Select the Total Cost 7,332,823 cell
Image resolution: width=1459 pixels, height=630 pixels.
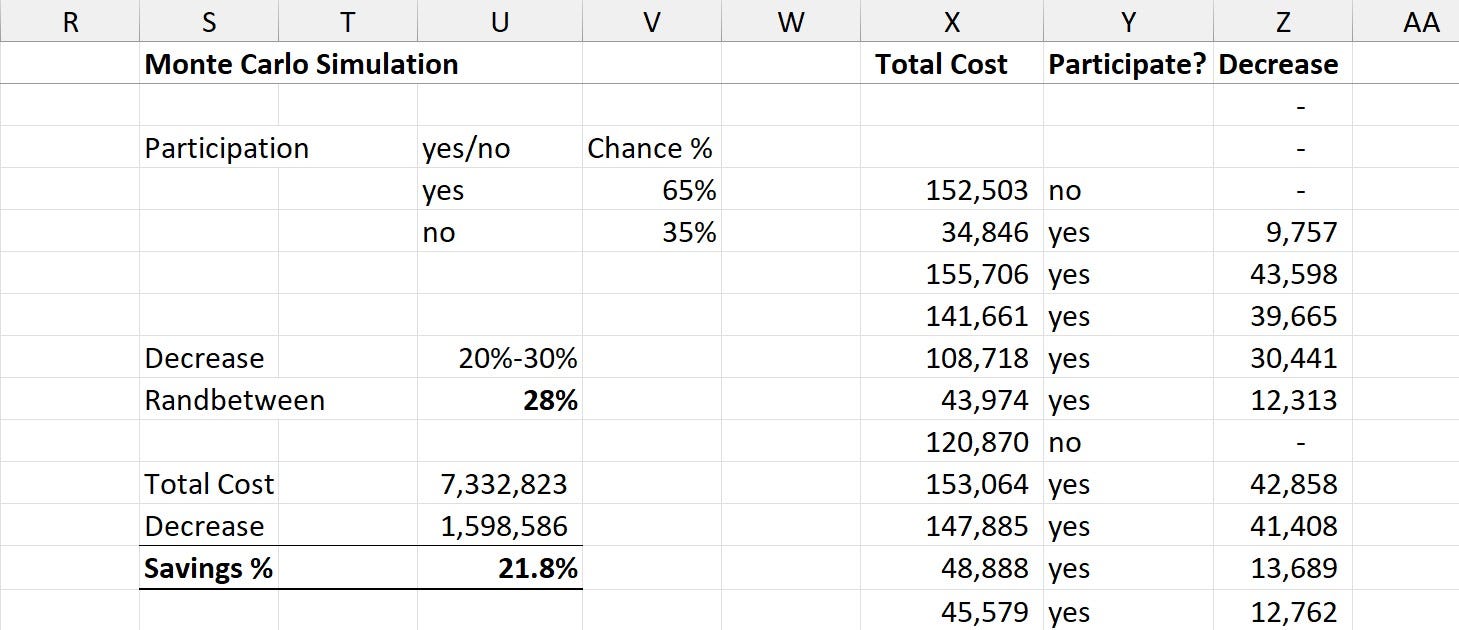(x=500, y=484)
